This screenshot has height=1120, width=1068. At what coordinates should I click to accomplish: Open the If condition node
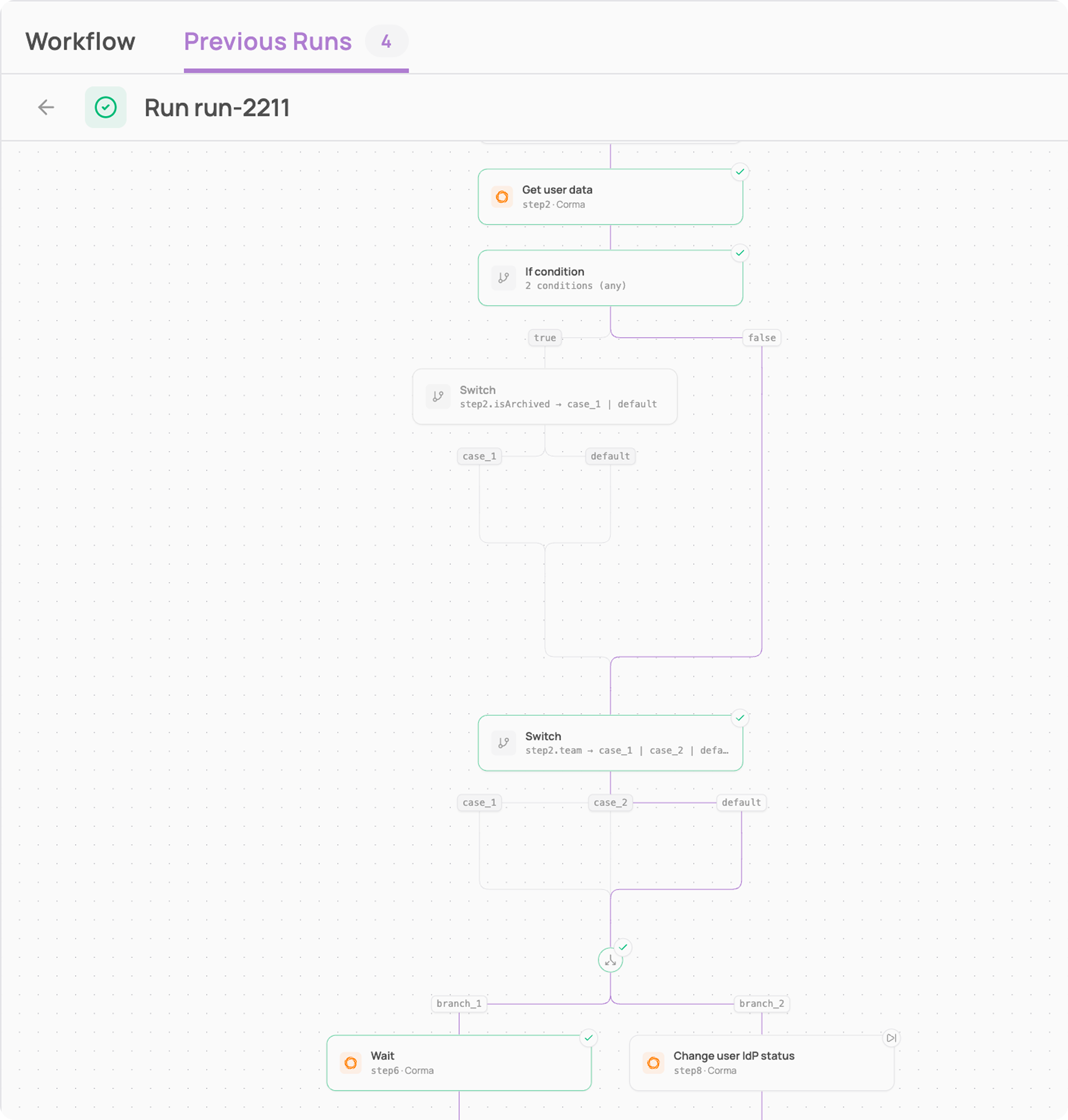pyautogui.click(x=610, y=278)
